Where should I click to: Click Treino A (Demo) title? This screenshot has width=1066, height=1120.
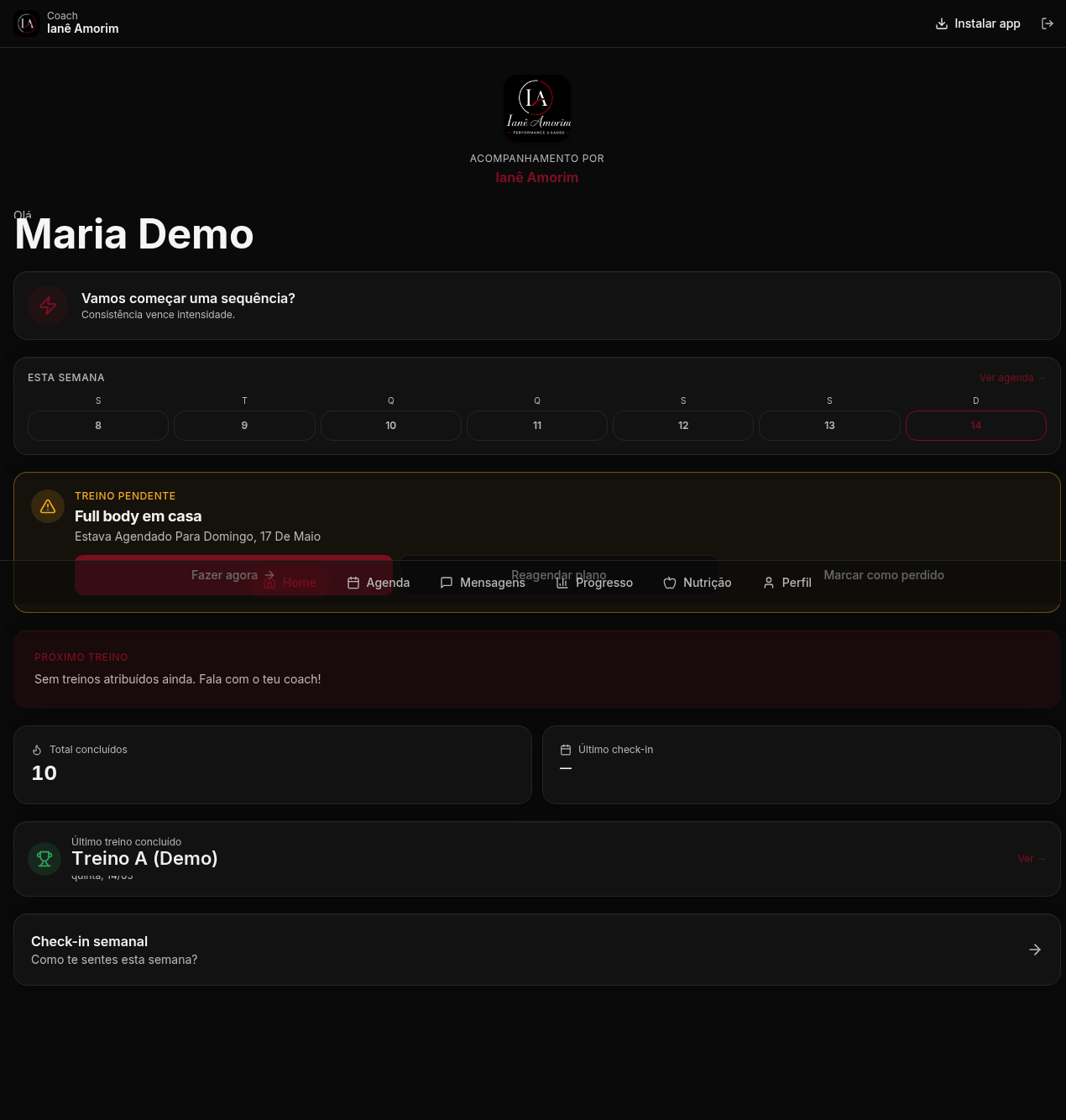[144, 858]
